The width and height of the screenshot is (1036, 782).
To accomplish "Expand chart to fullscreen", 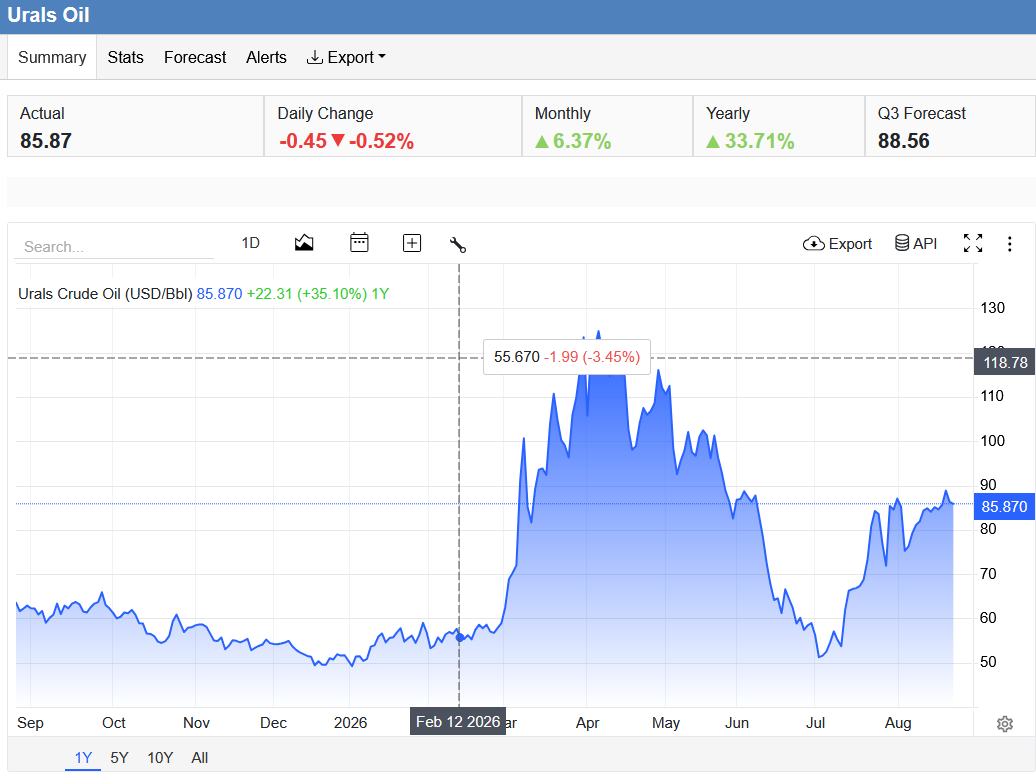I will pos(973,243).
